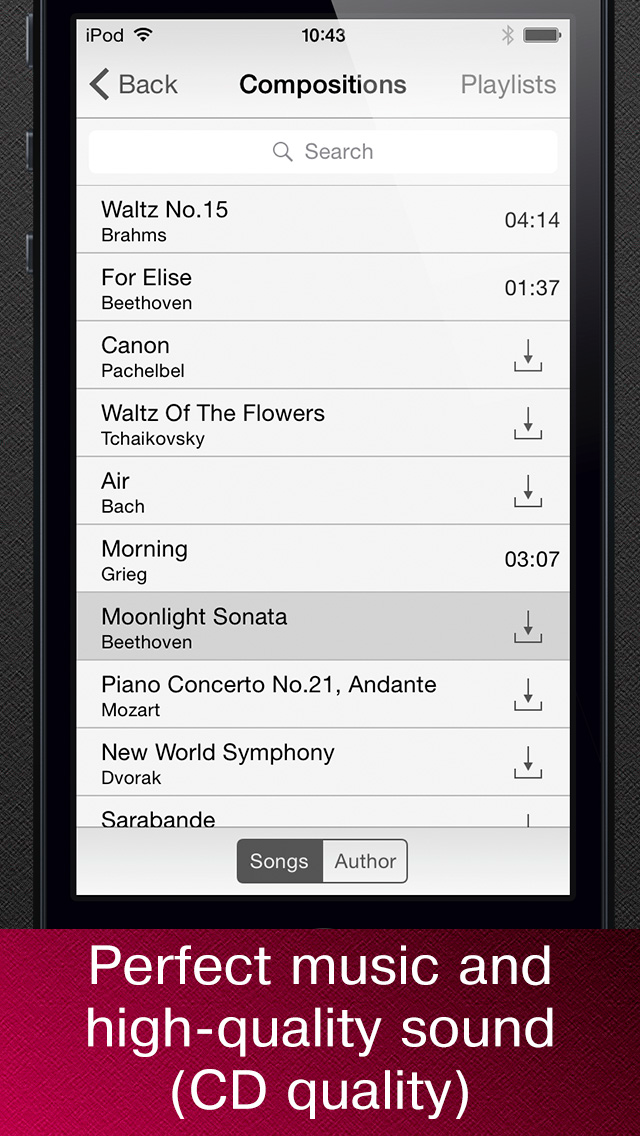Tap the Compositions title
Screen dimensions: 640x1136
pos(323,85)
